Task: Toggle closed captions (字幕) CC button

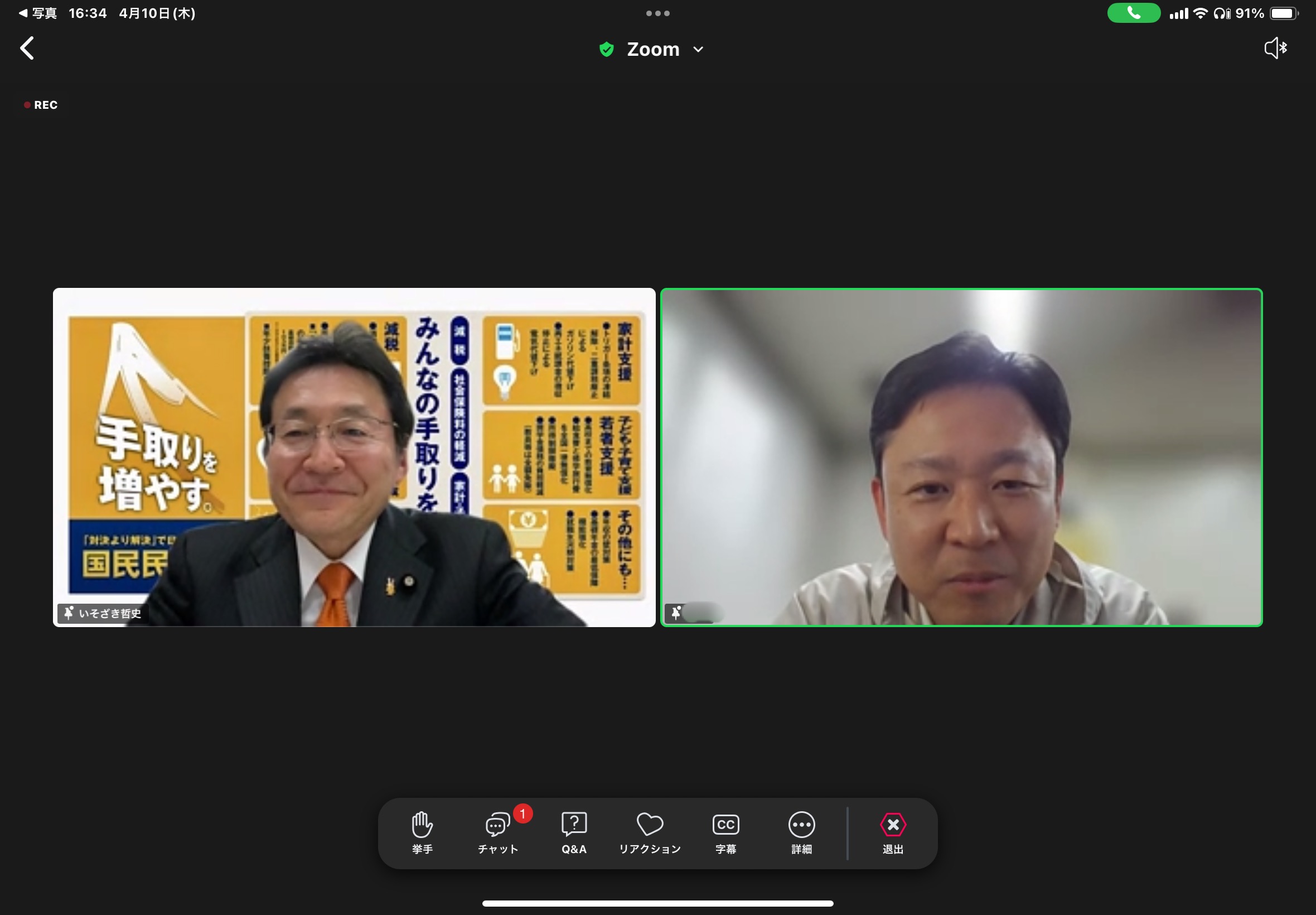Action: [725, 826]
